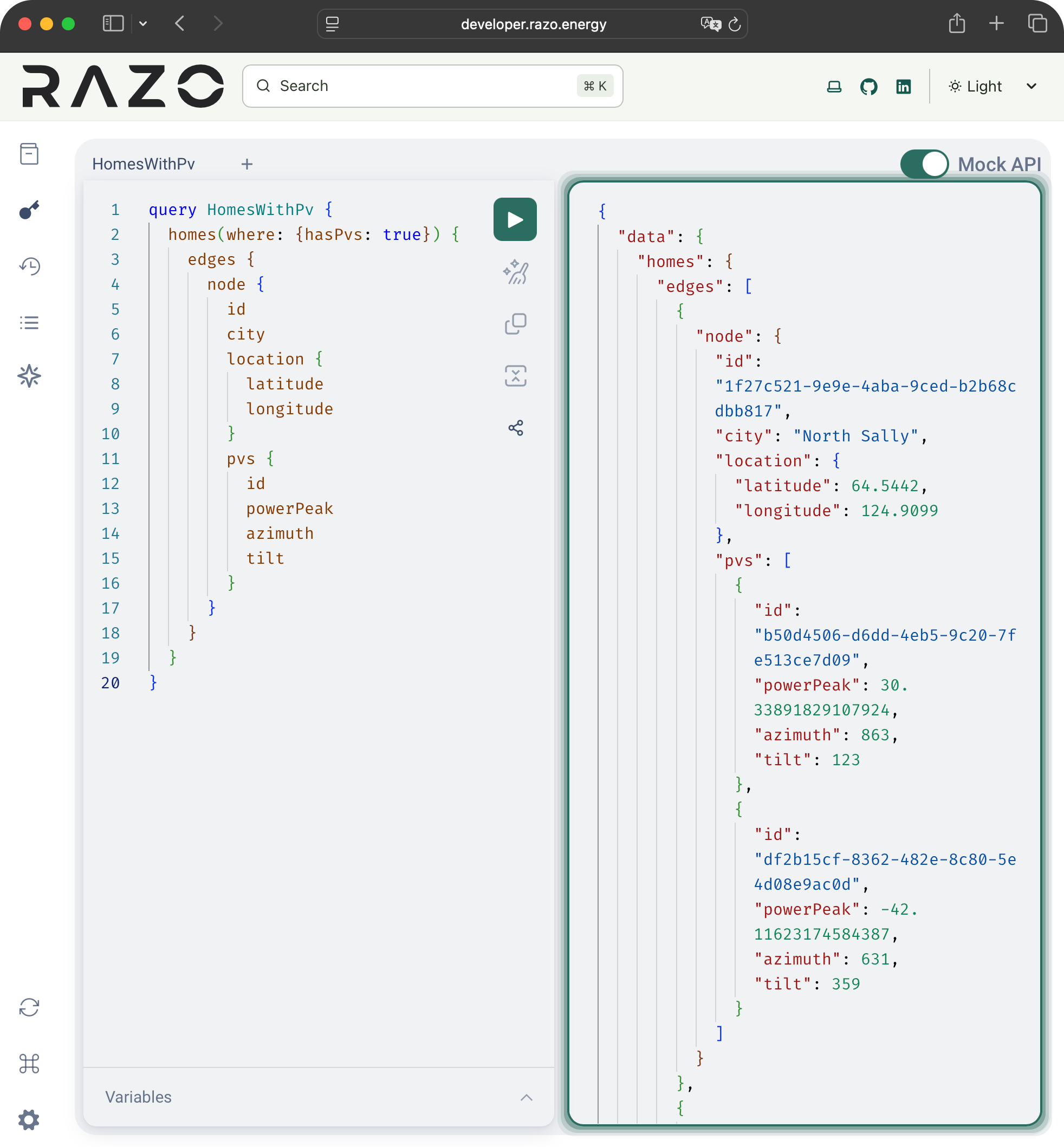Open the keyboard shortcuts icon

(29, 1063)
